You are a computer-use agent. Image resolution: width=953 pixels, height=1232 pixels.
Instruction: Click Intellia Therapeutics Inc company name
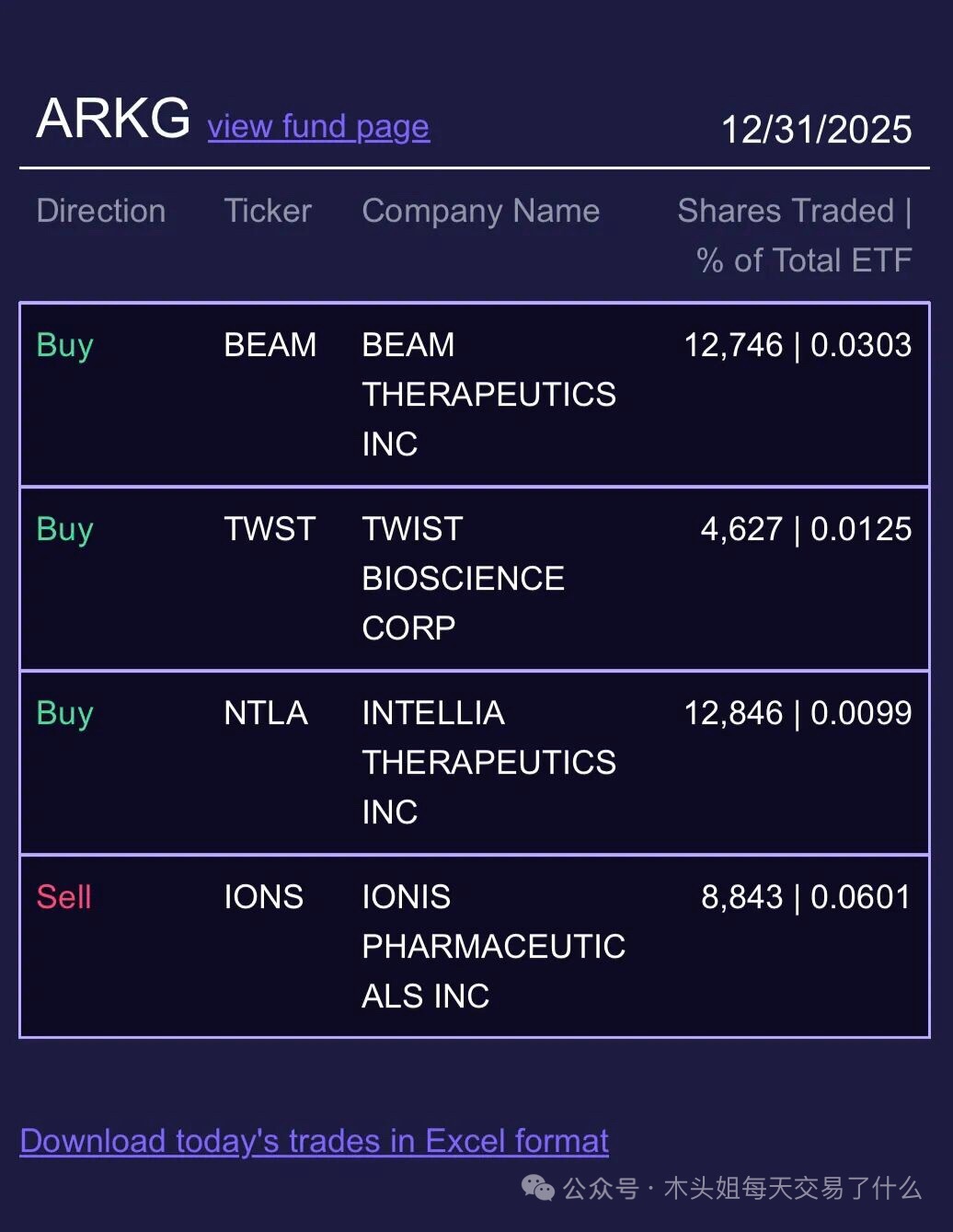[488, 763]
